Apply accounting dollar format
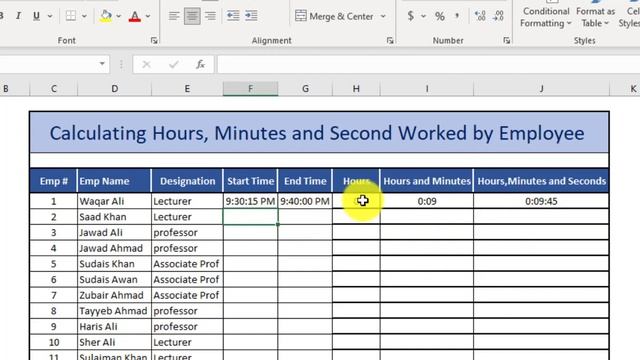This screenshot has width=640, height=360. click(411, 16)
